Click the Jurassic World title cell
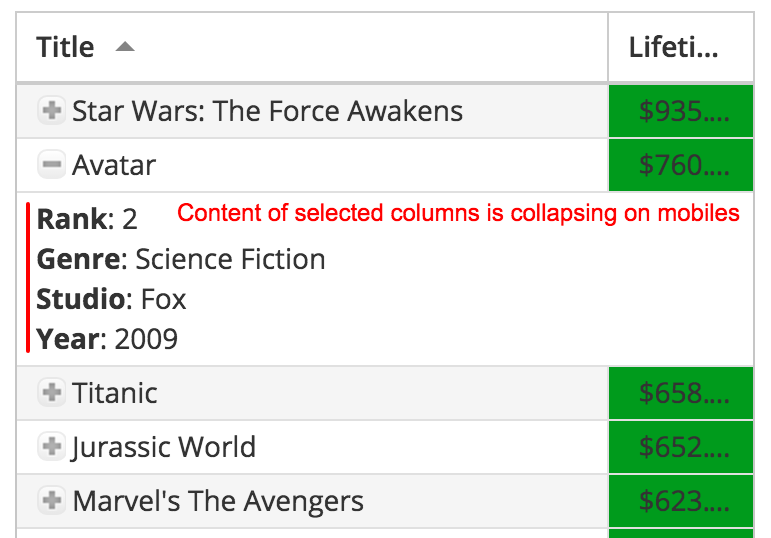 (312, 447)
